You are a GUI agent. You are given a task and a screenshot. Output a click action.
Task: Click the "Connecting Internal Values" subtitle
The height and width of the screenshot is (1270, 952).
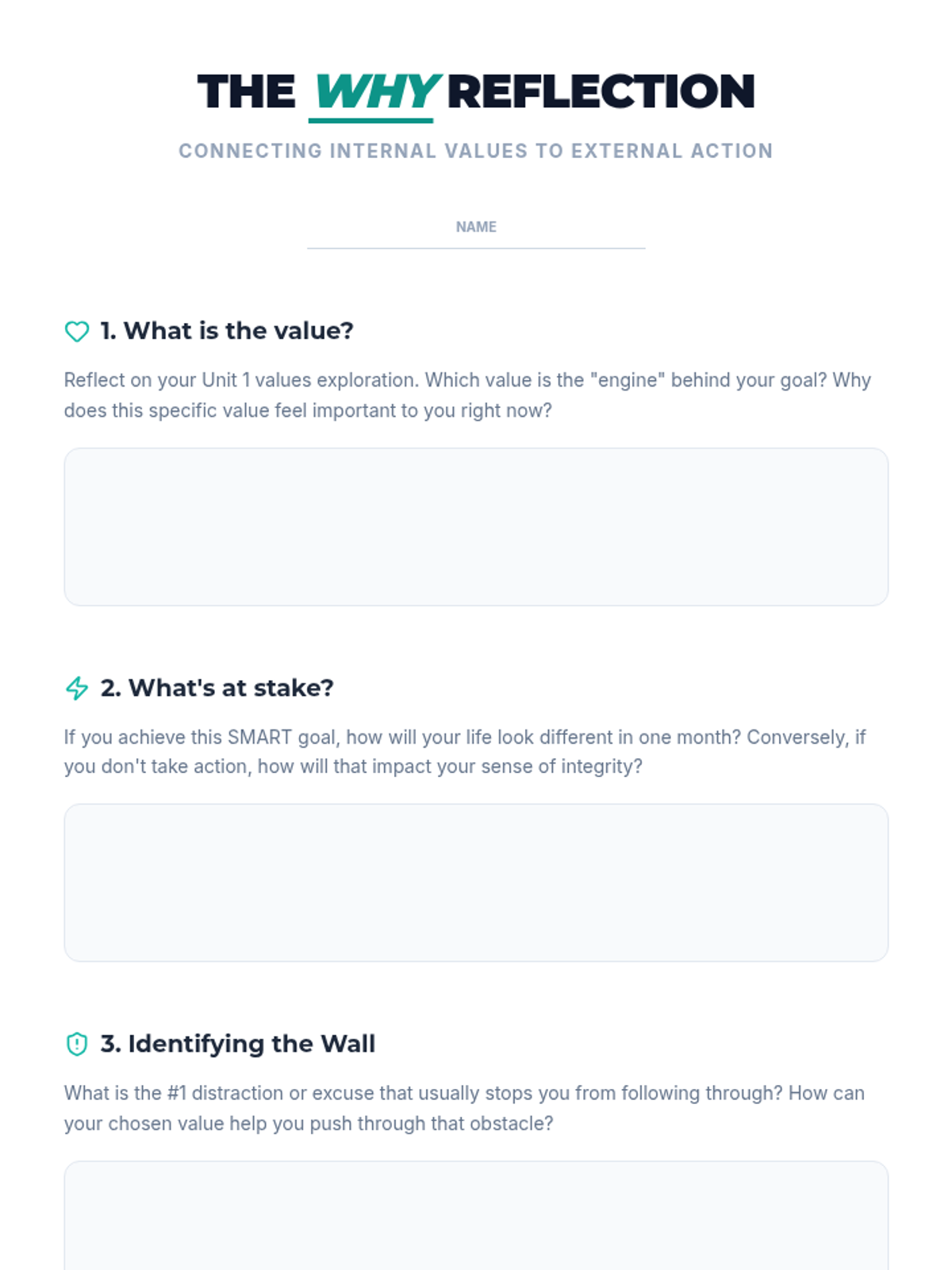coord(476,151)
